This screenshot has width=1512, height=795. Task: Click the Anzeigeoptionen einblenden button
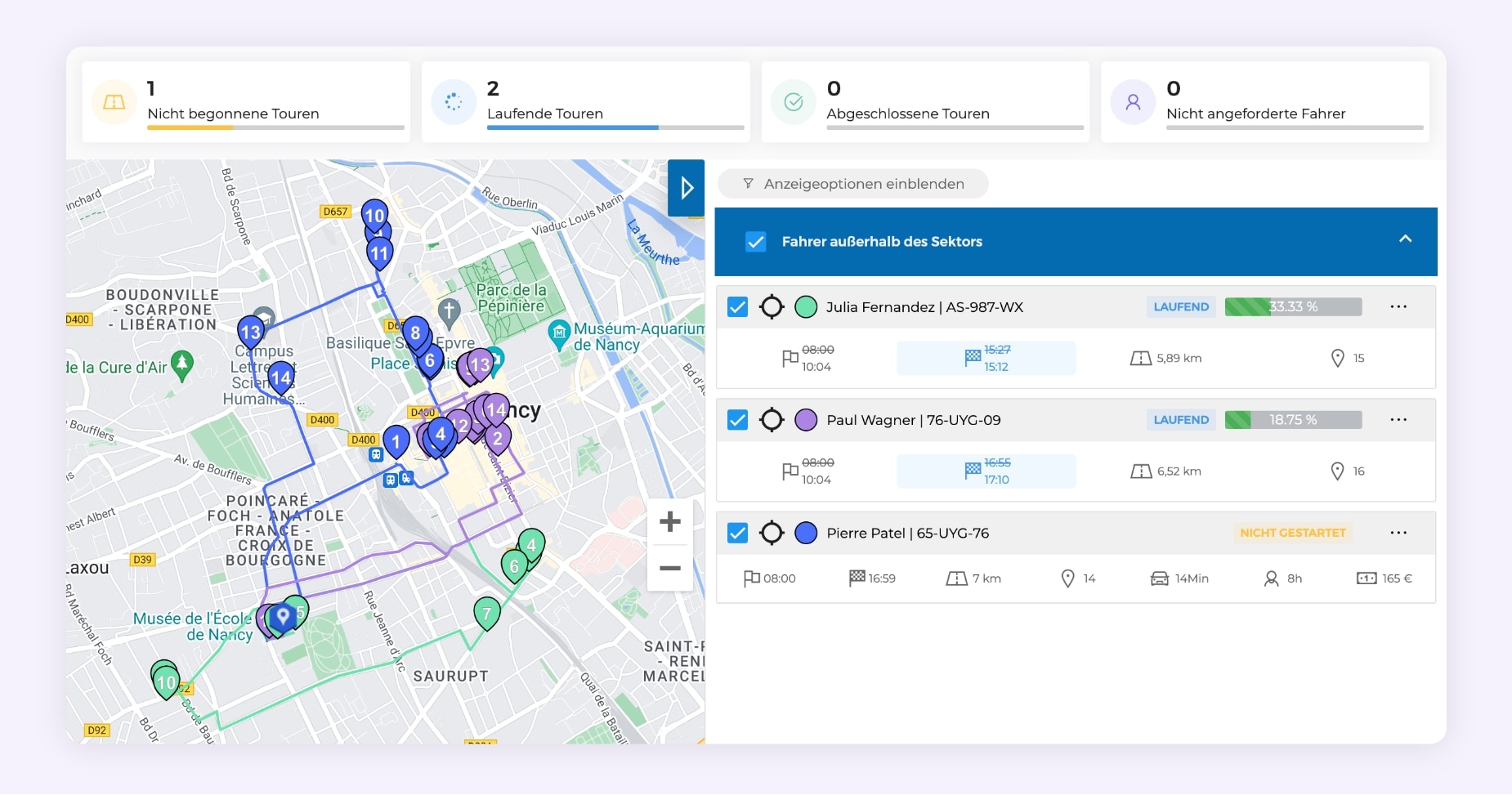pyautogui.click(x=852, y=183)
